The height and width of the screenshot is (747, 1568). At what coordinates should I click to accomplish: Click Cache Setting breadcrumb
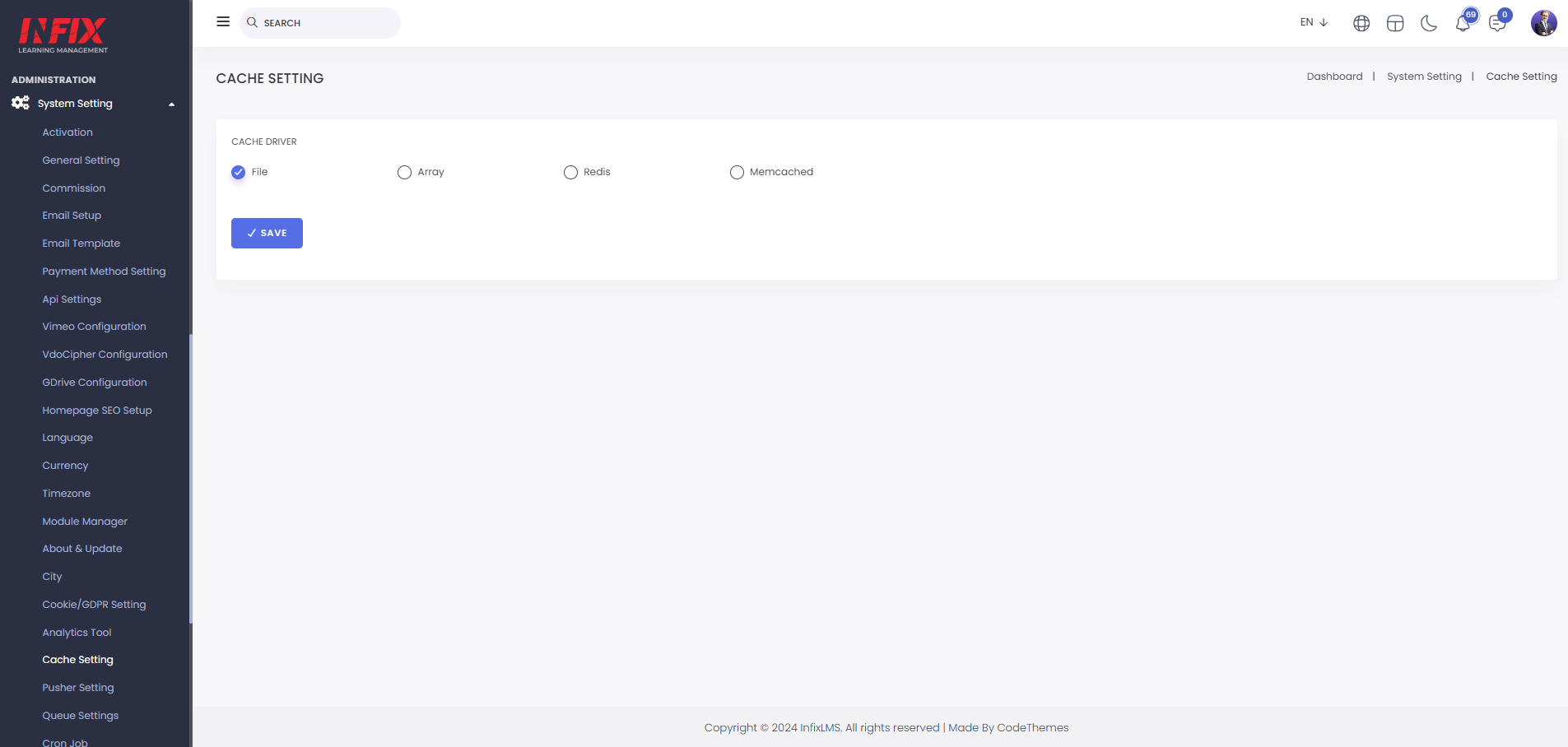coord(1521,77)
